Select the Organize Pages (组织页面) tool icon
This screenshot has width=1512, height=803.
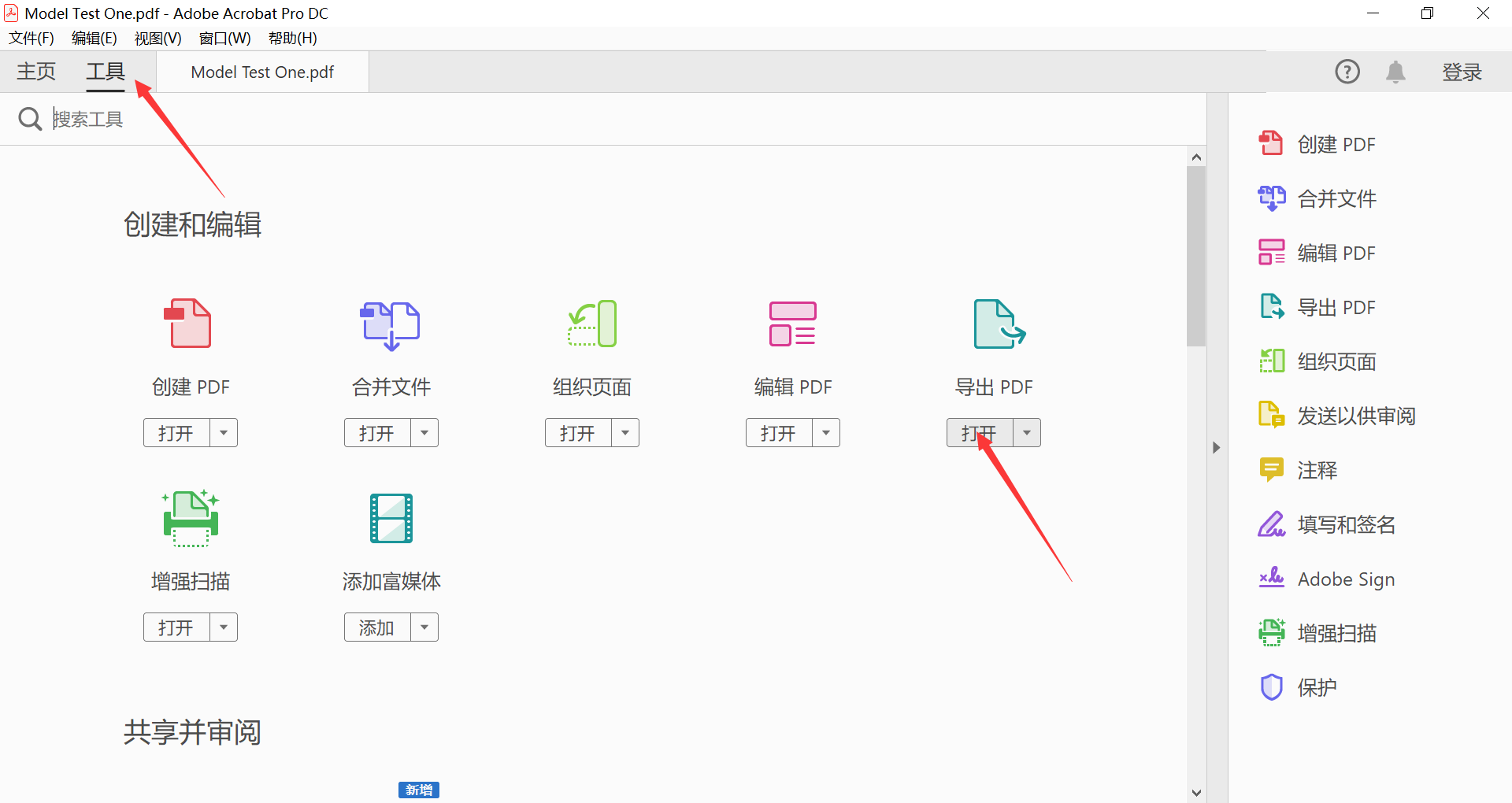[592, 324]
